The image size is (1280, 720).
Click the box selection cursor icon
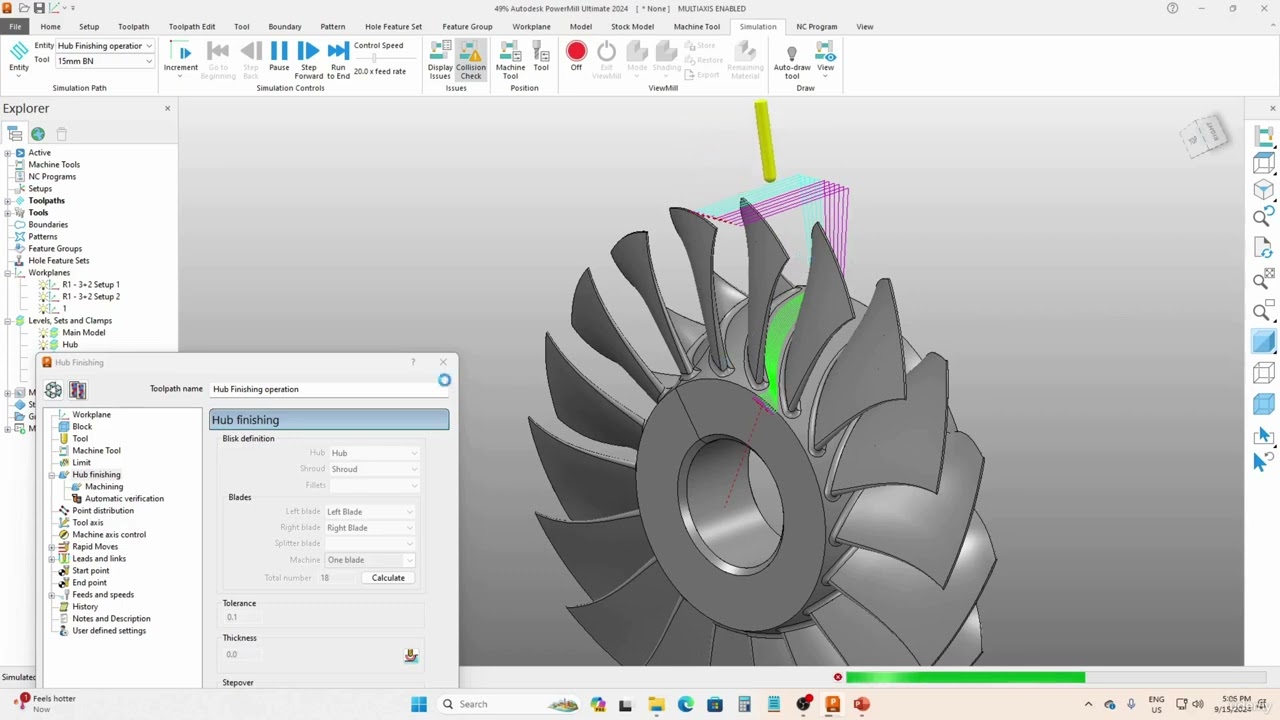[x=1264, y=435]
